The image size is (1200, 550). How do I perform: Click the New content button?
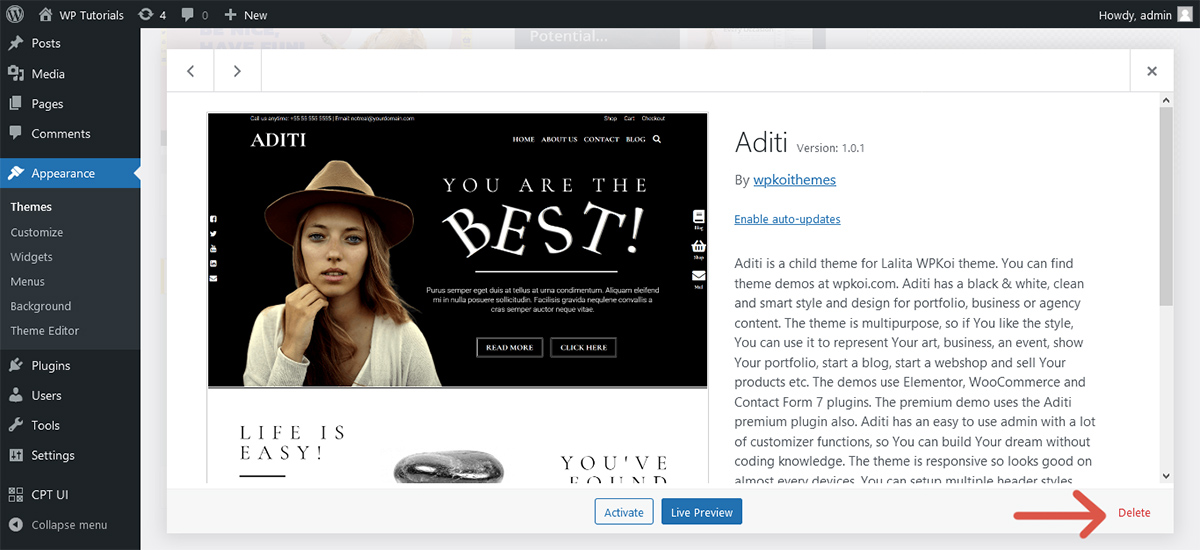click(x=246, y=15)
